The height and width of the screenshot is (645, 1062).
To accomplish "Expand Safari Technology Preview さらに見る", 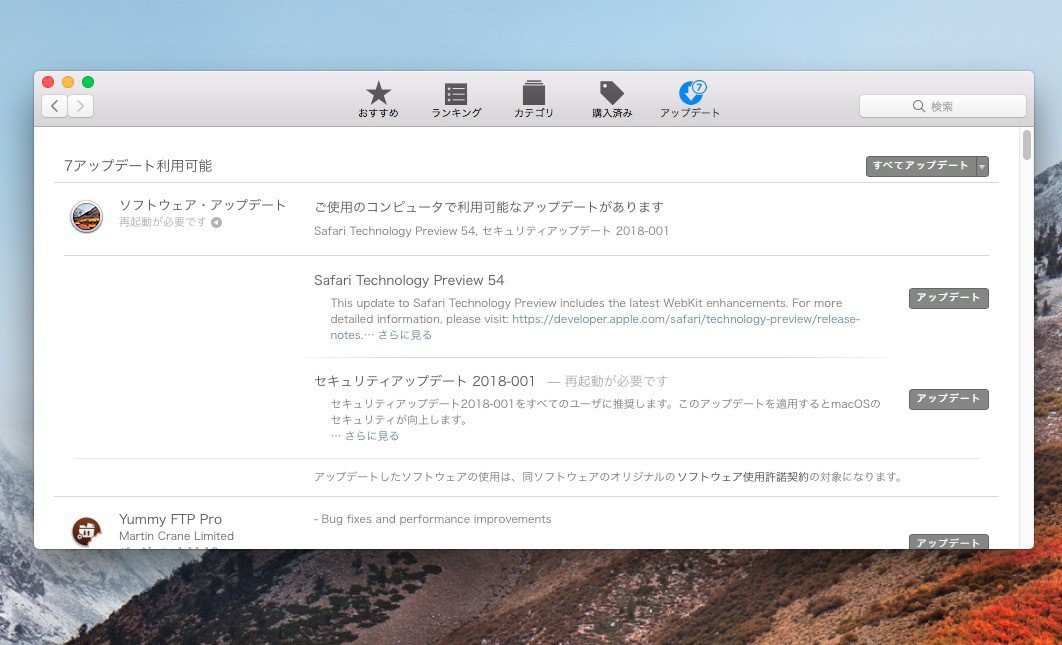I will click(404, 335).
